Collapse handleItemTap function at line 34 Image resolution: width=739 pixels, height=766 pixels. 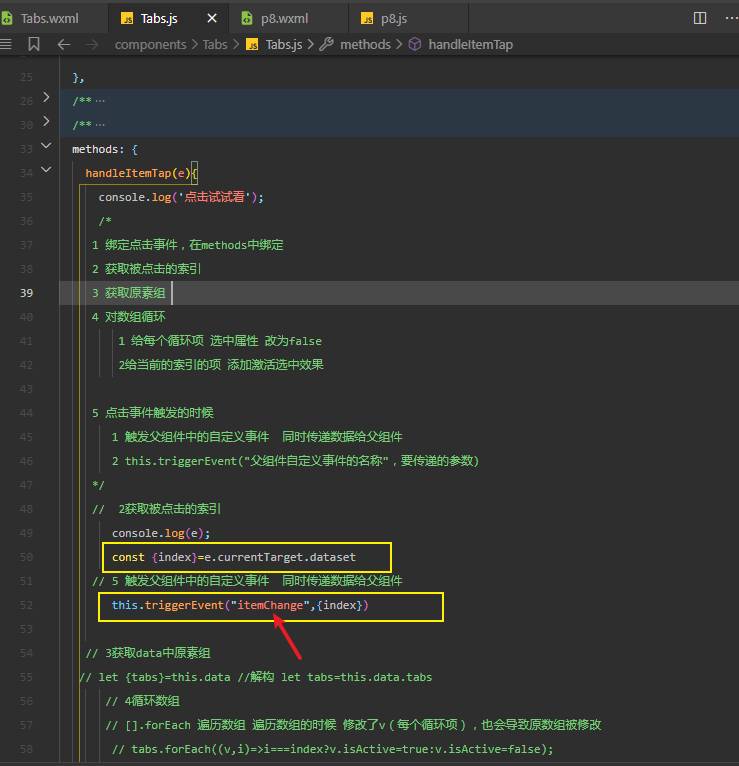click(x=46, y=170)
